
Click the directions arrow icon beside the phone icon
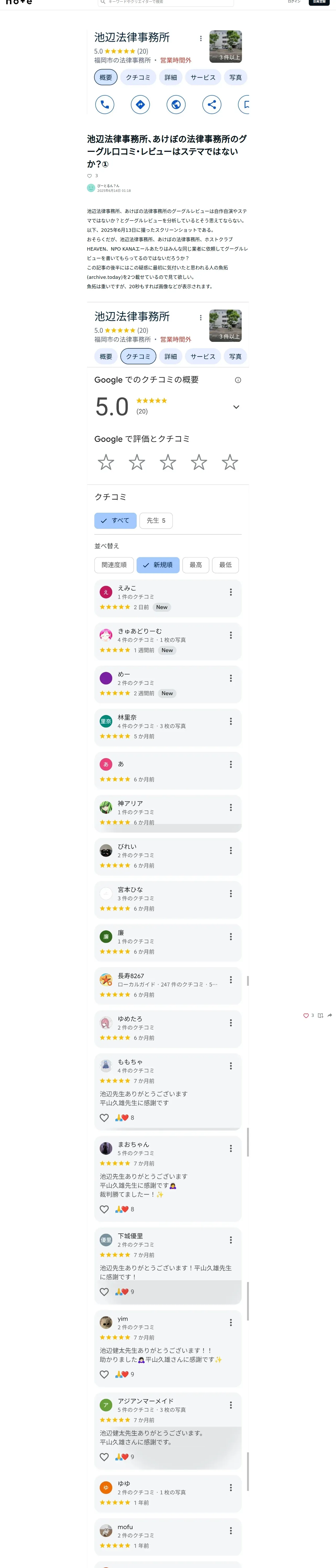point(140,105)
